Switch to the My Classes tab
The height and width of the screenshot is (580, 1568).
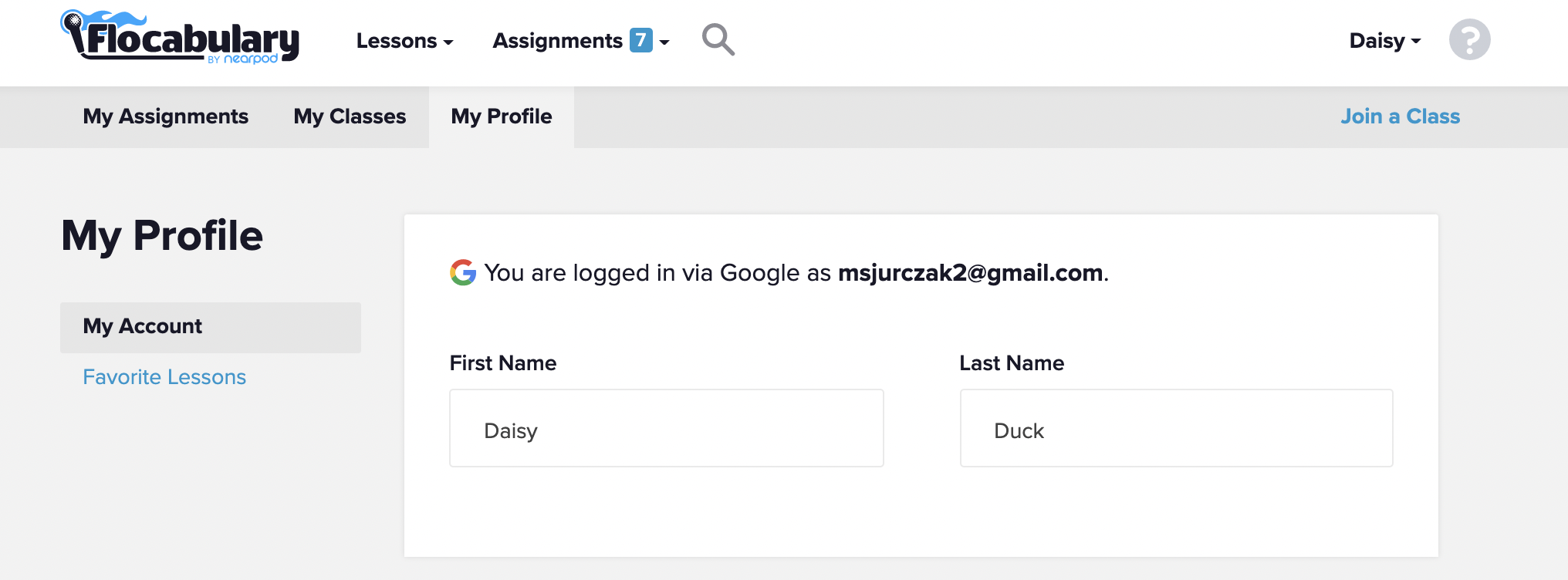coord(350,116)
